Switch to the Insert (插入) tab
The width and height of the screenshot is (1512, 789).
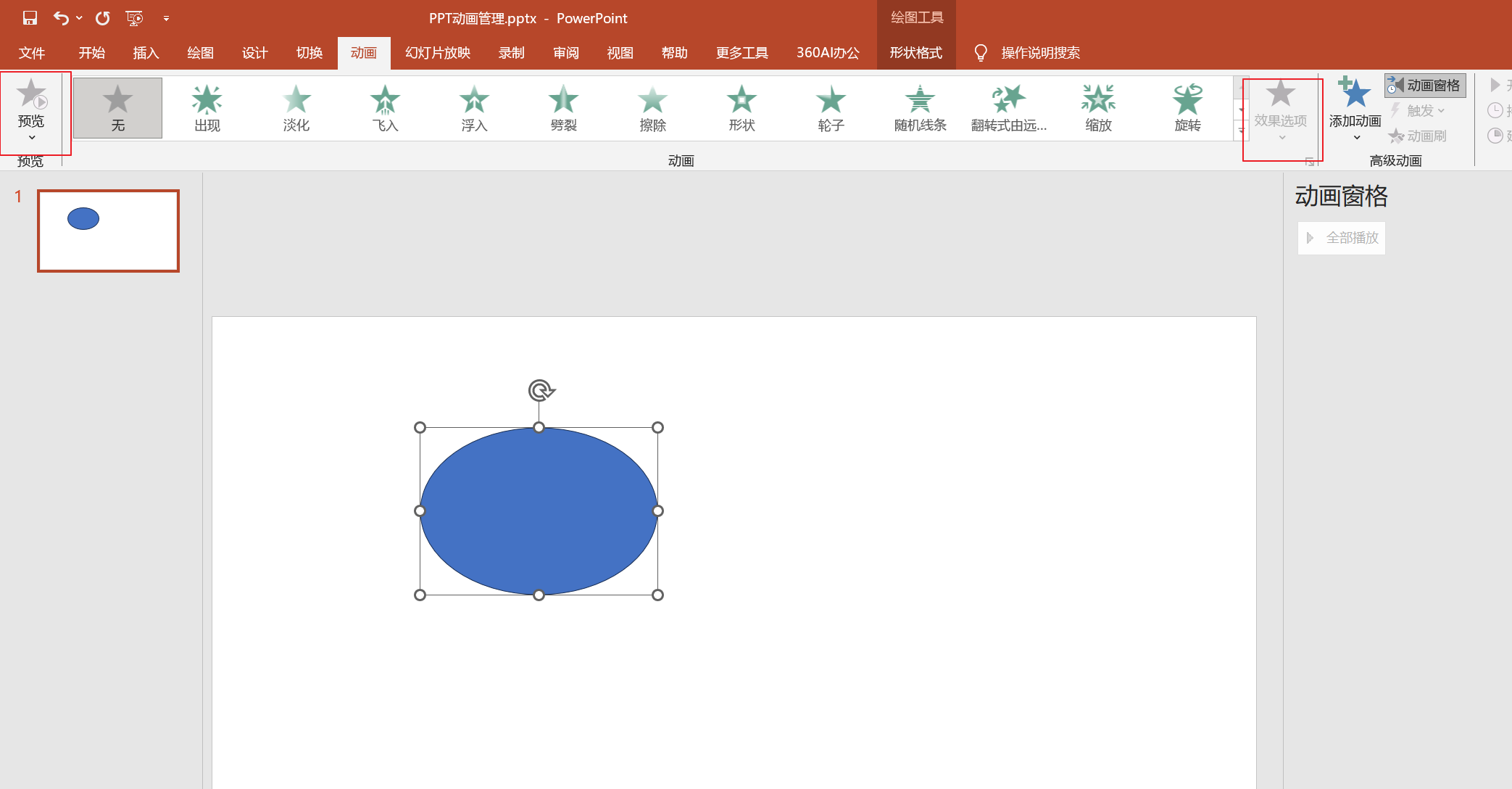pyautogui.click(x=146, y=53)
